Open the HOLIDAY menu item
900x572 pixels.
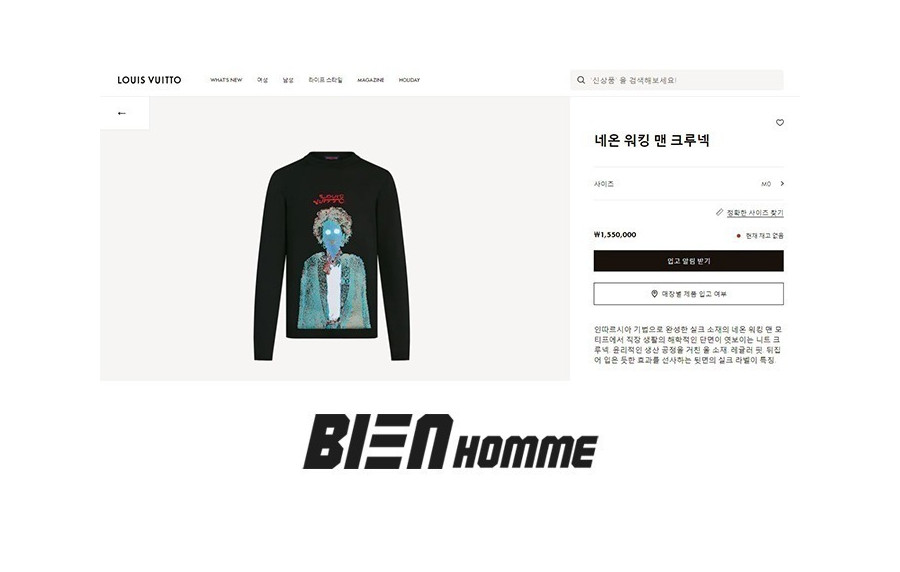(x=409, y=80)
